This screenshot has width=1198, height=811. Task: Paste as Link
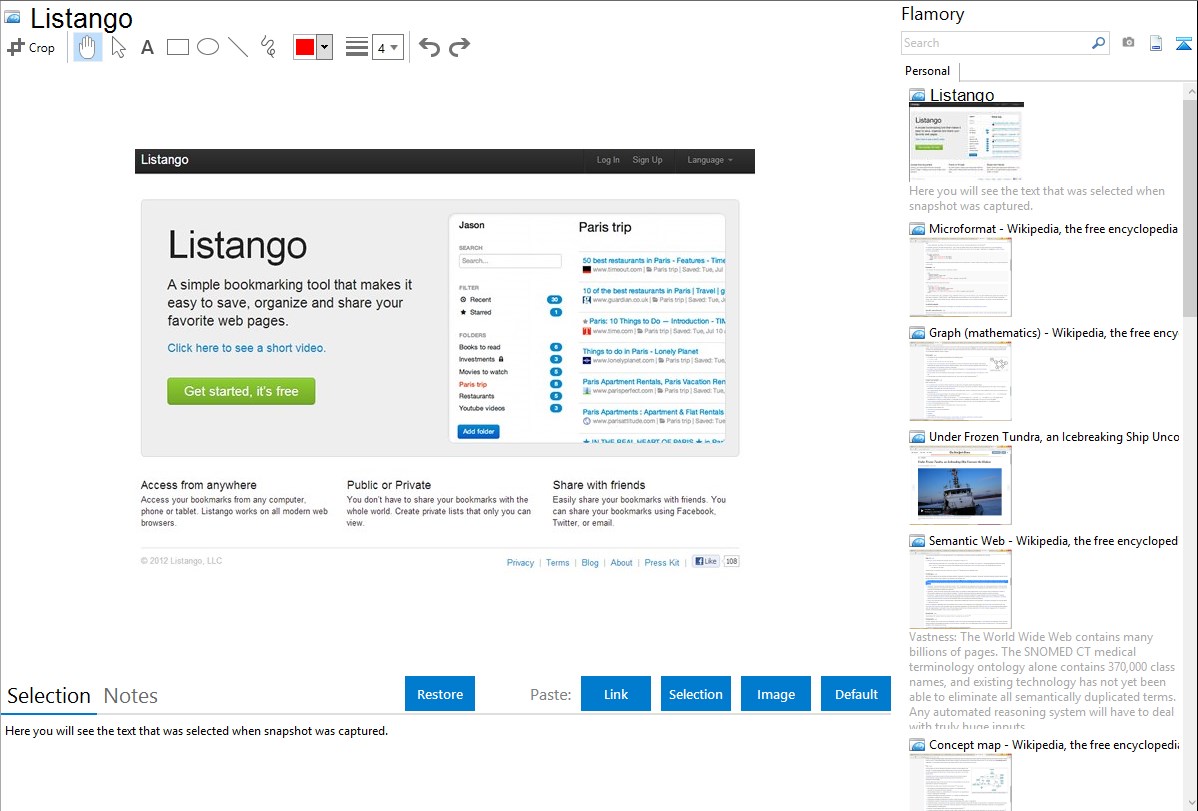[x=616, y=694]
